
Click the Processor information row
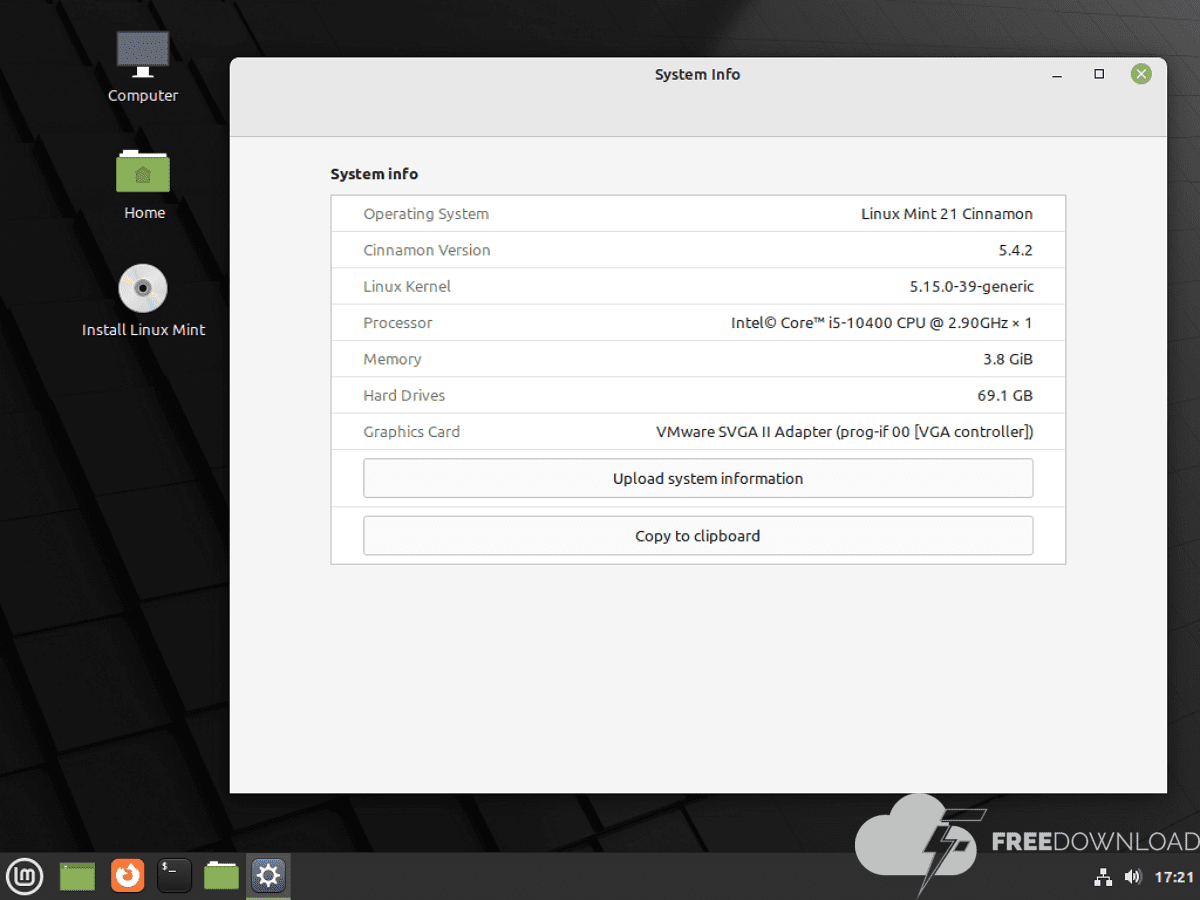tap(698, 323)
